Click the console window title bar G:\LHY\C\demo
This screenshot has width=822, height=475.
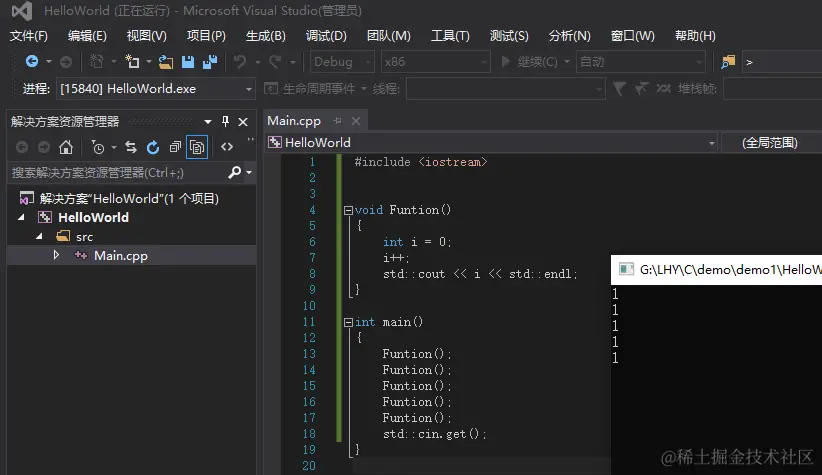716,269
